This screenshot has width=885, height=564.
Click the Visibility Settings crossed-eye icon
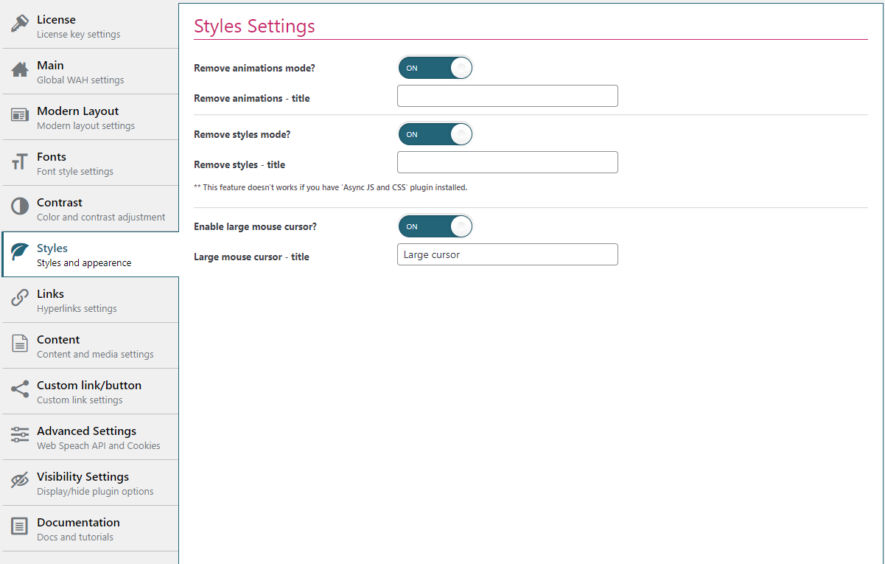point(20,480)
